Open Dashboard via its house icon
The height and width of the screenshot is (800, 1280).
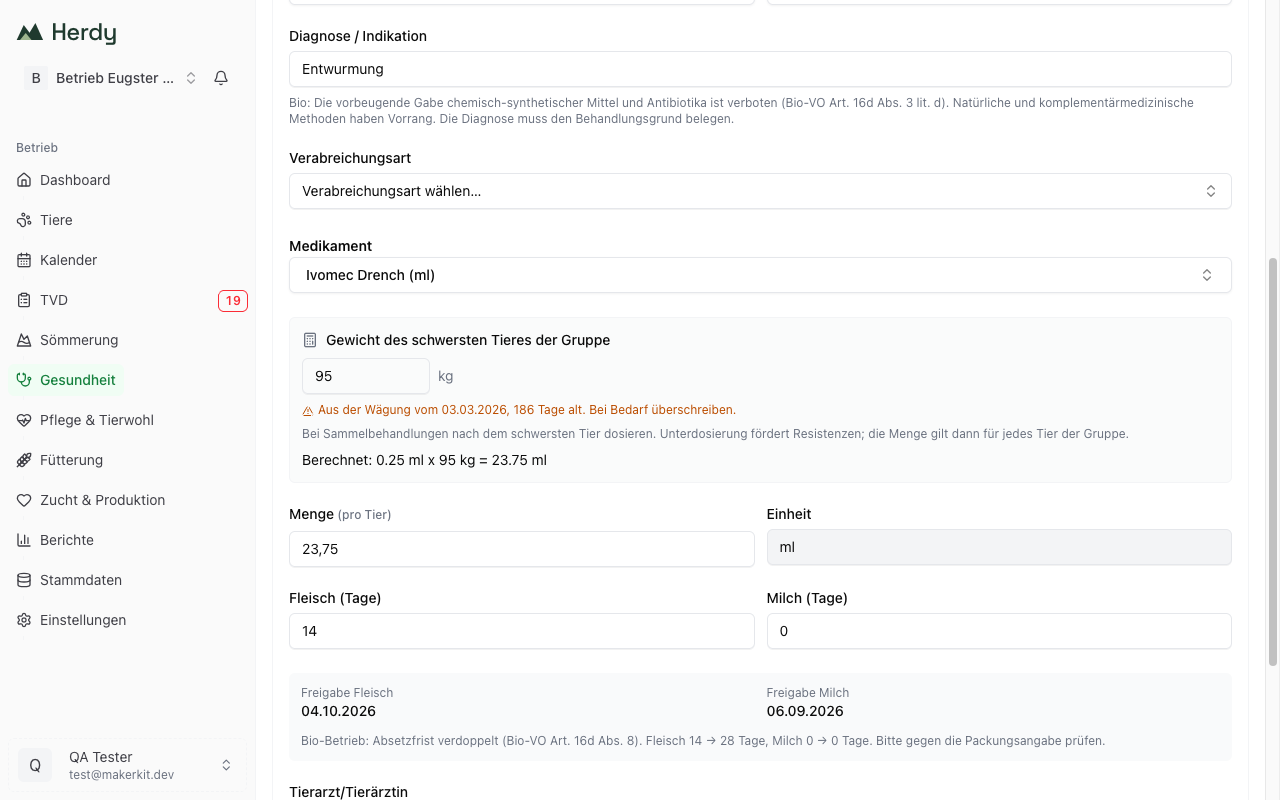[x=24, y=180]
